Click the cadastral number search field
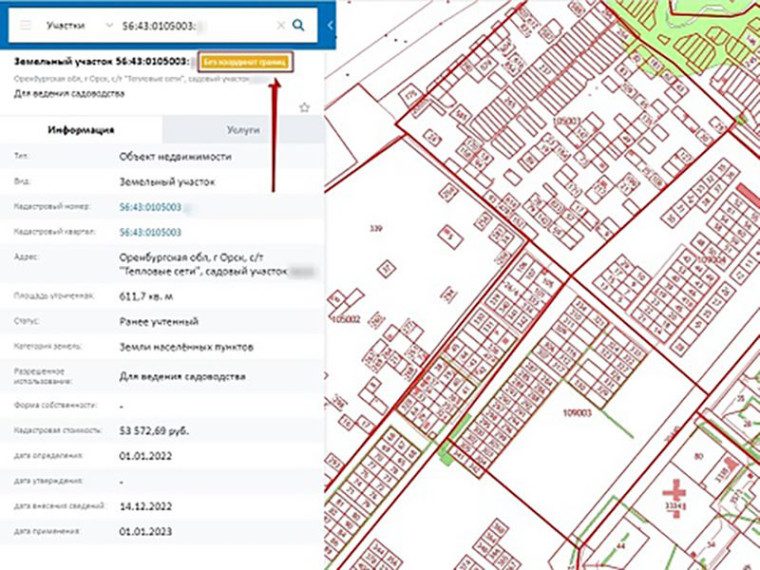760x570 pixels. click(194, 26)
